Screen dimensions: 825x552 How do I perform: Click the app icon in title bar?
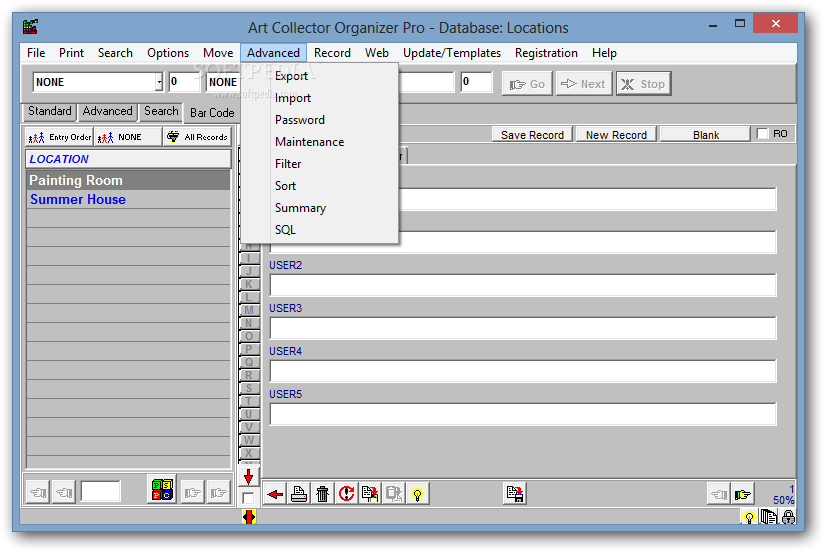click(31, 27)
